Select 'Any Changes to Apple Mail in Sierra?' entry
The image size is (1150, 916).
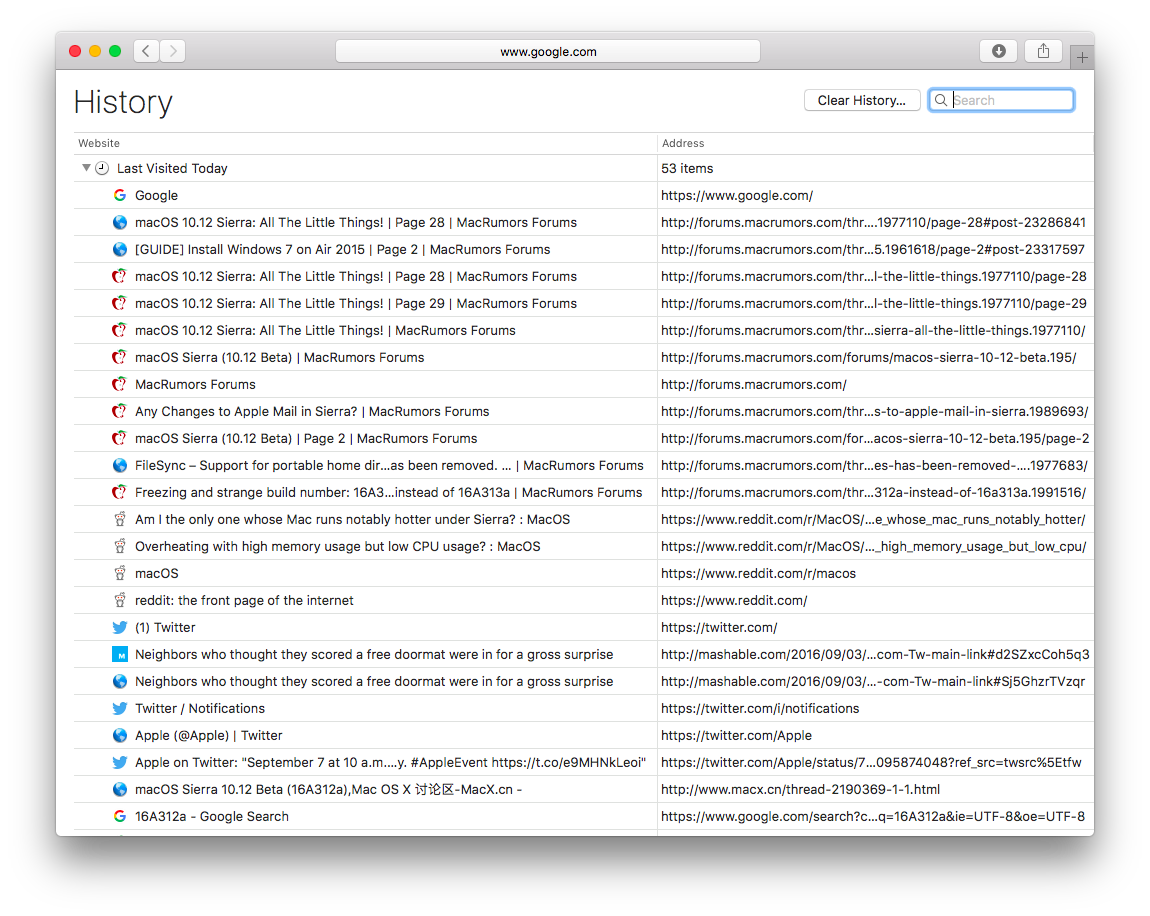pyautogui.click(x=583, y=411)
